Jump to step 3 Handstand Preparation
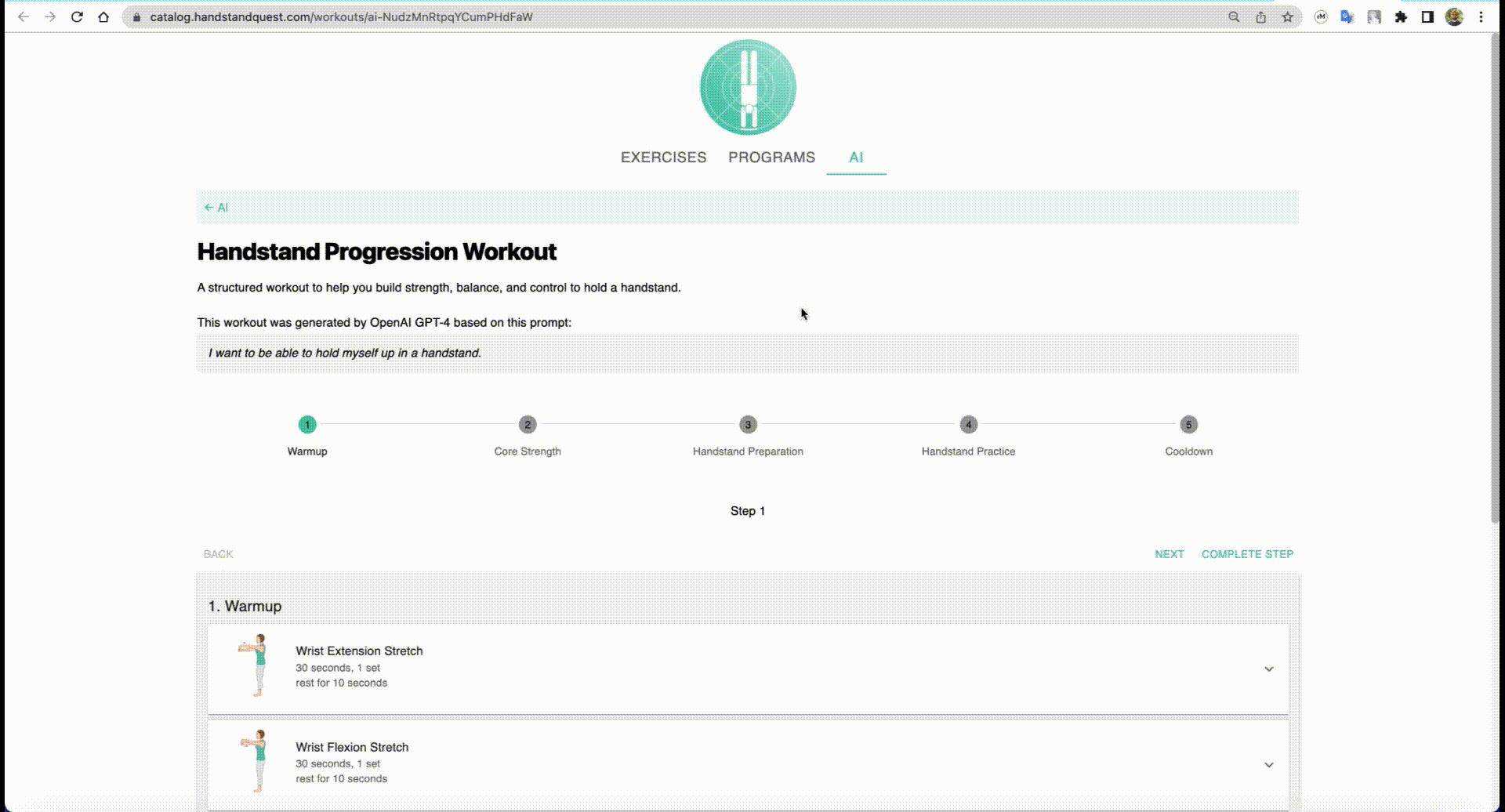Viewport: 1505px width, 812px height. (x=748, y=436)
